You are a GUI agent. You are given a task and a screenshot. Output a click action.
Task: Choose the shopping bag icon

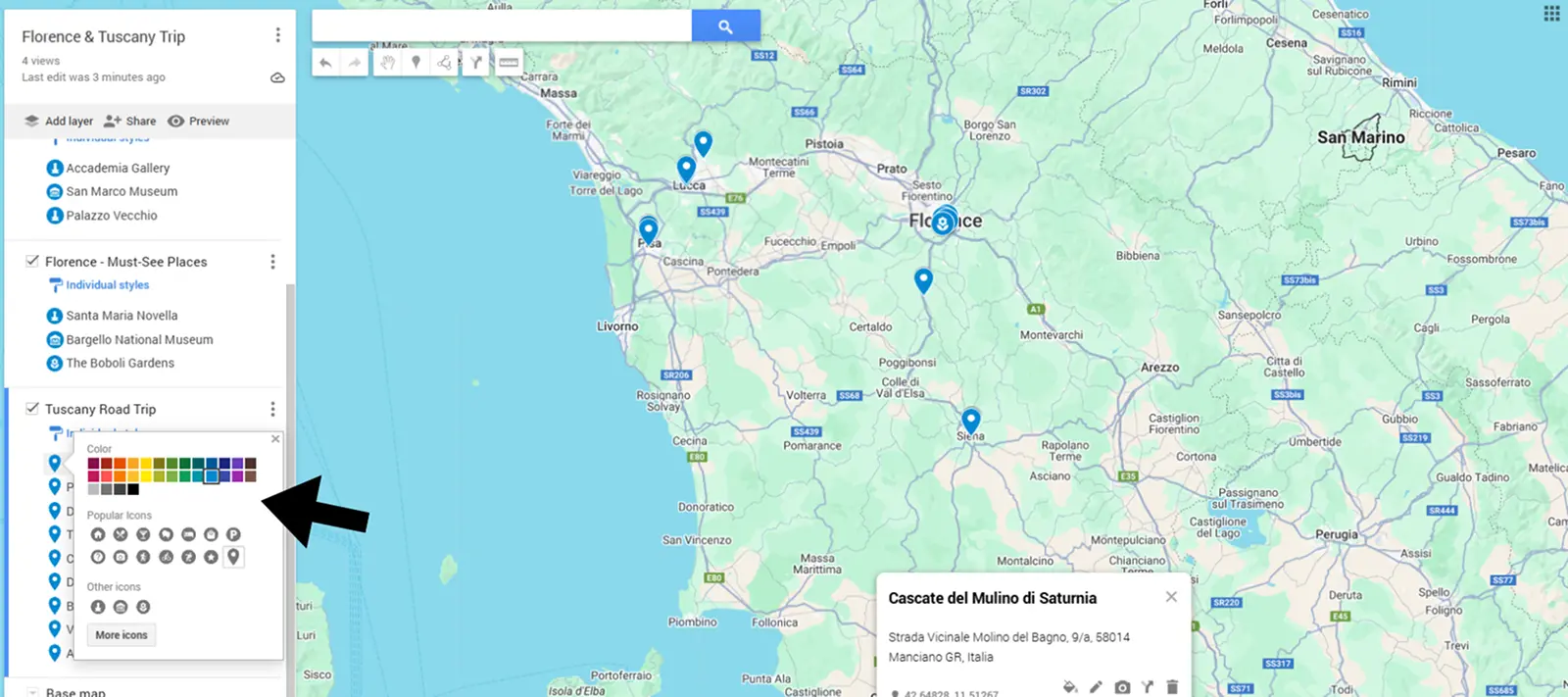(211, 534)
